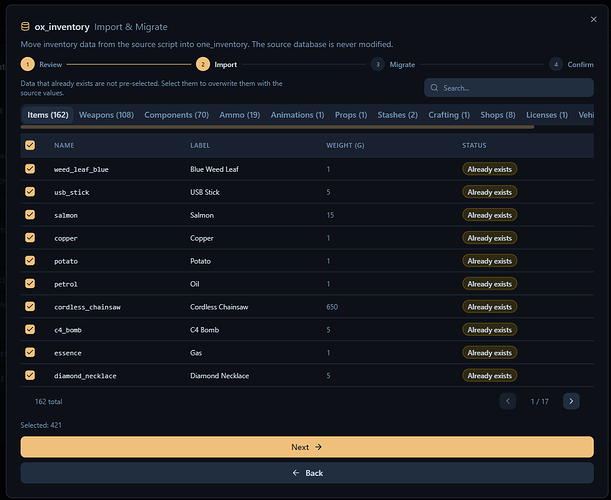Click the Oil label cell
Image resolution: width=611 pixels, height=500 pixels.
point(195,284)
